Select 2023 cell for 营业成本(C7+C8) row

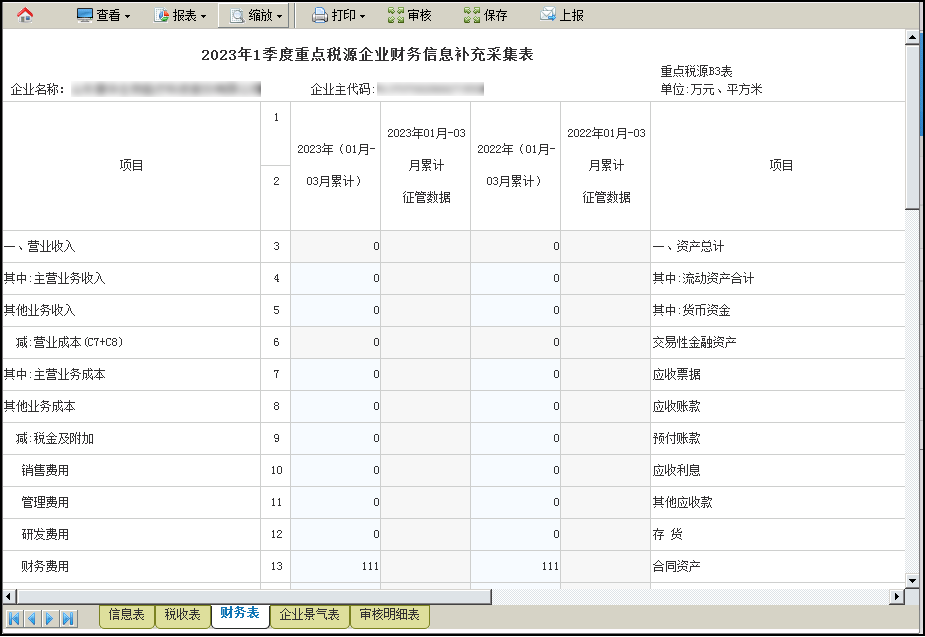coord(336,343)
